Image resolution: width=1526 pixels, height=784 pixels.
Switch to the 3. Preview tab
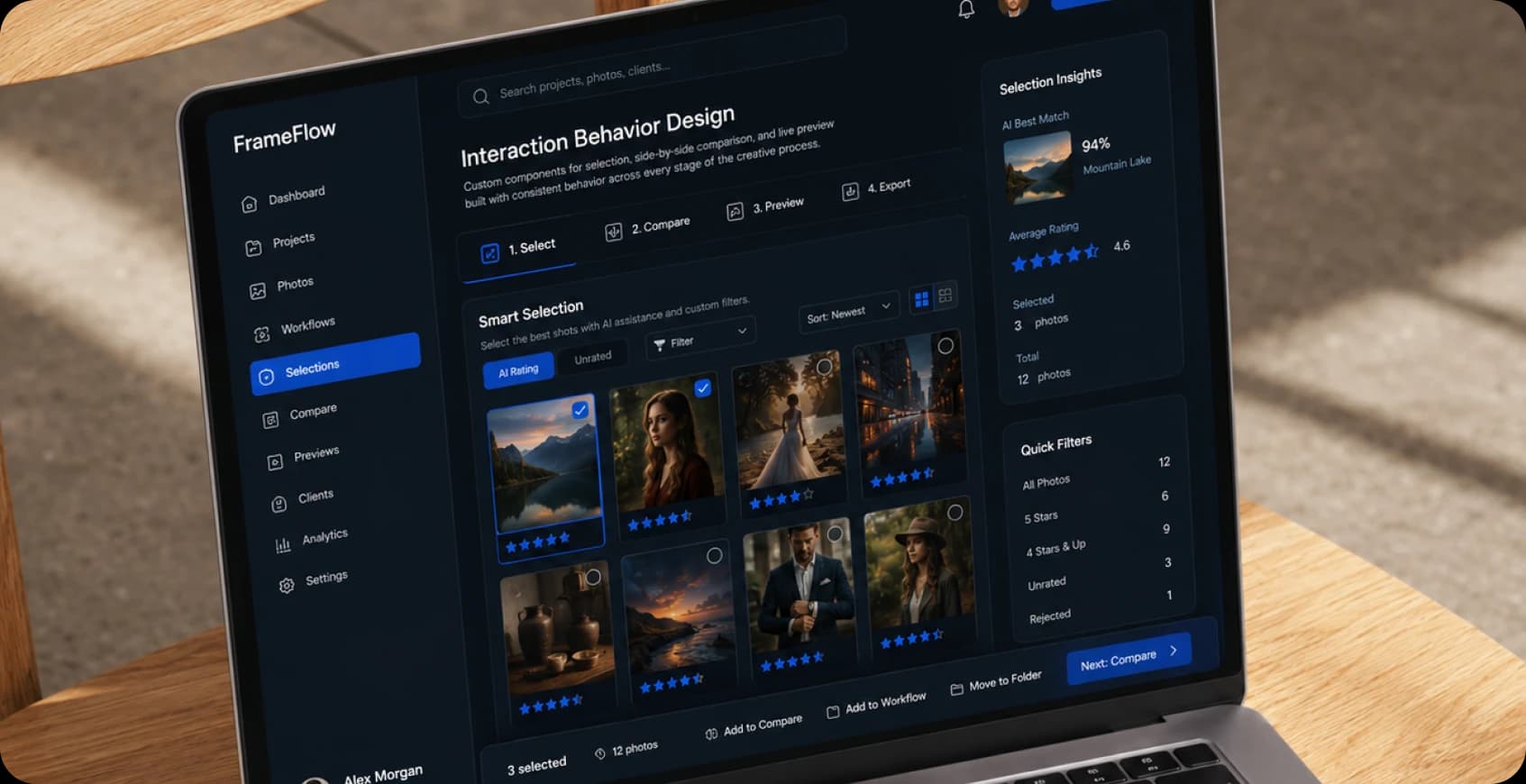pos(766,207)
